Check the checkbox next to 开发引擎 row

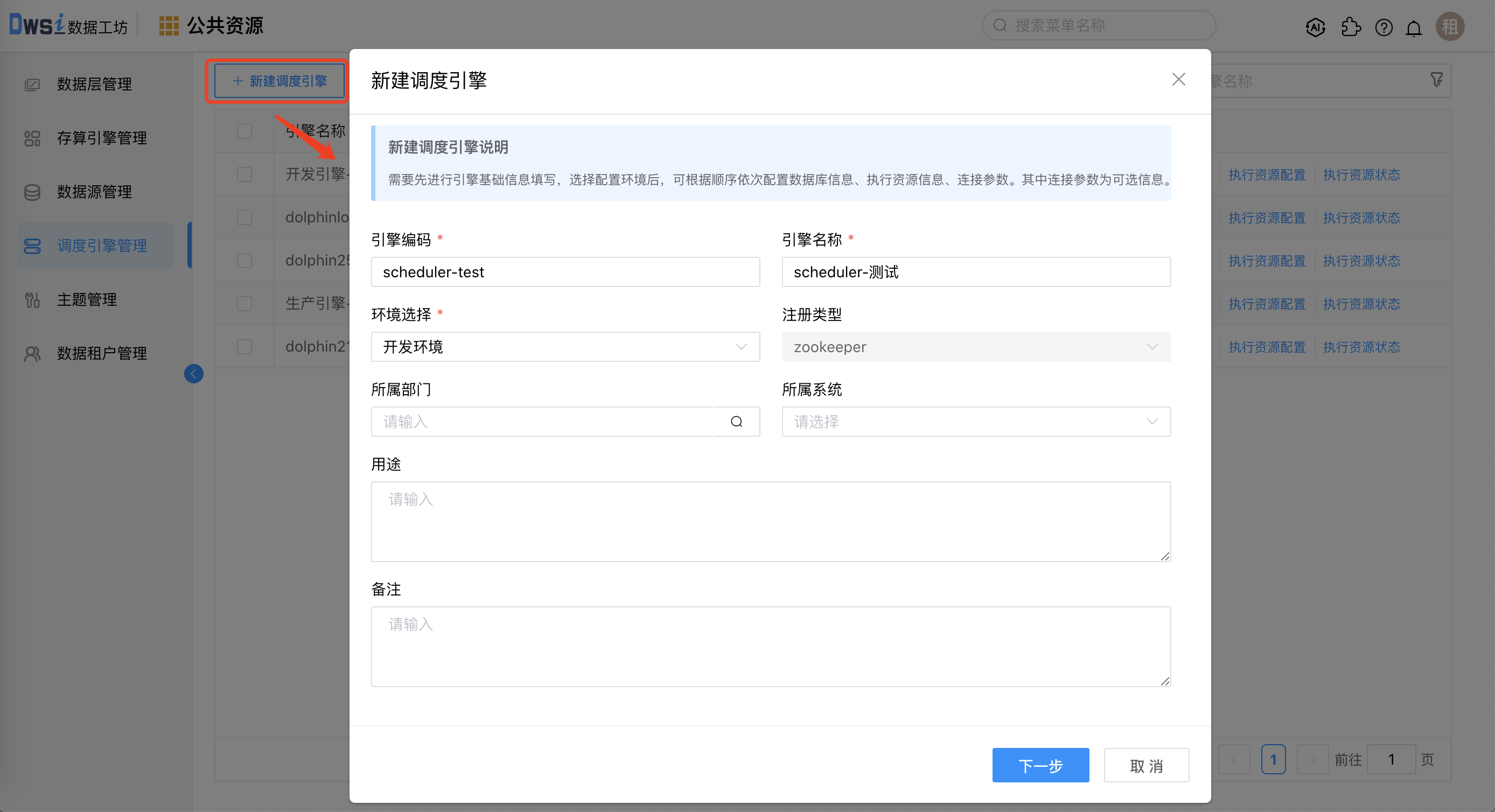[244, 173]
